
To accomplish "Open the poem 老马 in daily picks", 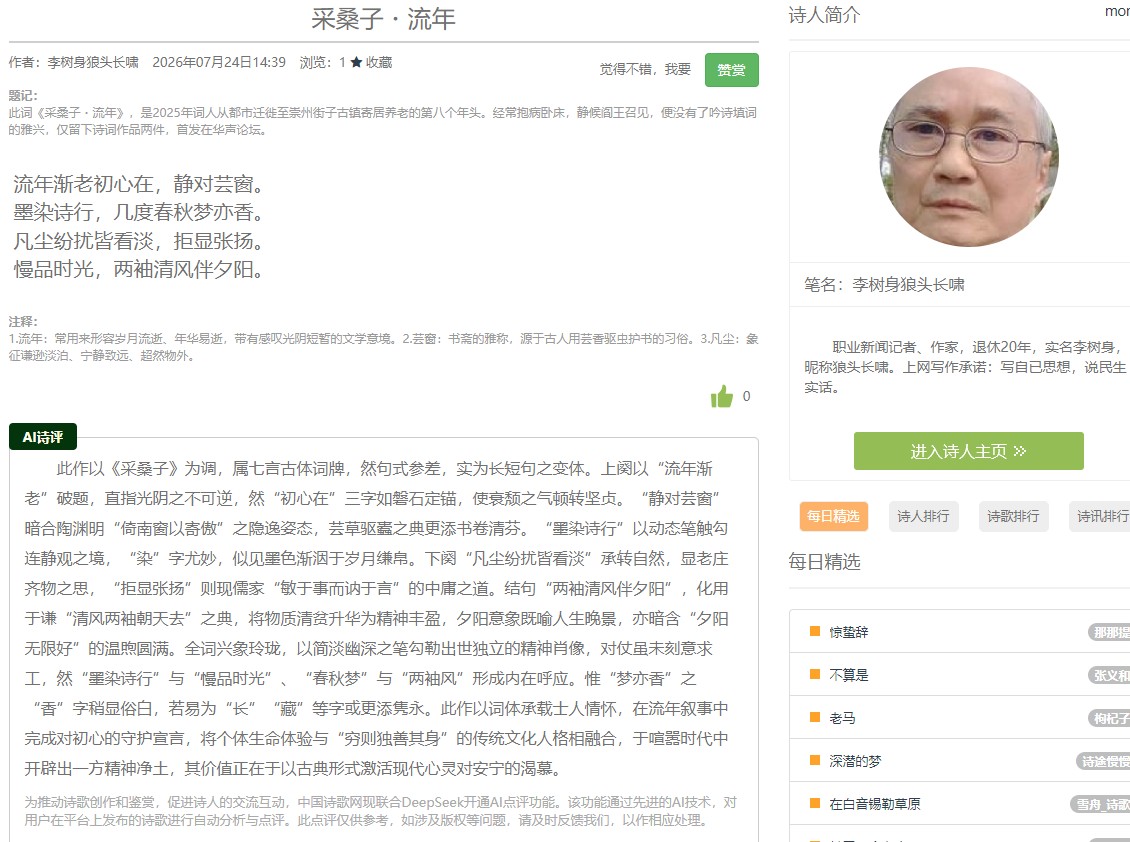I will click(x=842, y=718).
